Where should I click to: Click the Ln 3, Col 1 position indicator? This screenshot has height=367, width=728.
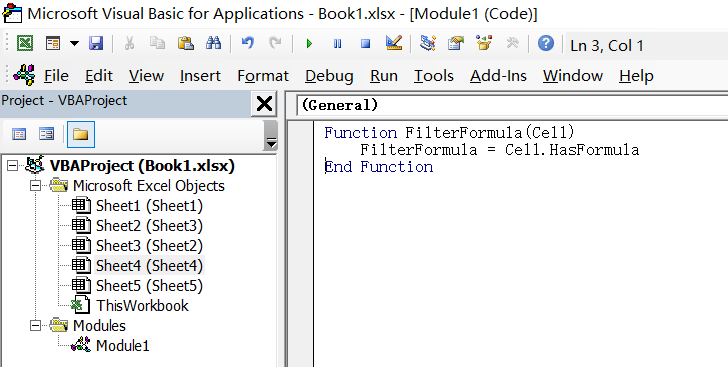[607, 46]
